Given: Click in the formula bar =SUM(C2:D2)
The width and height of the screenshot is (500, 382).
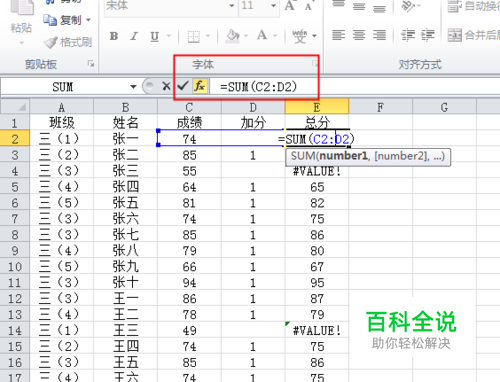Looking at the screenshot, I should click(355, 87).
